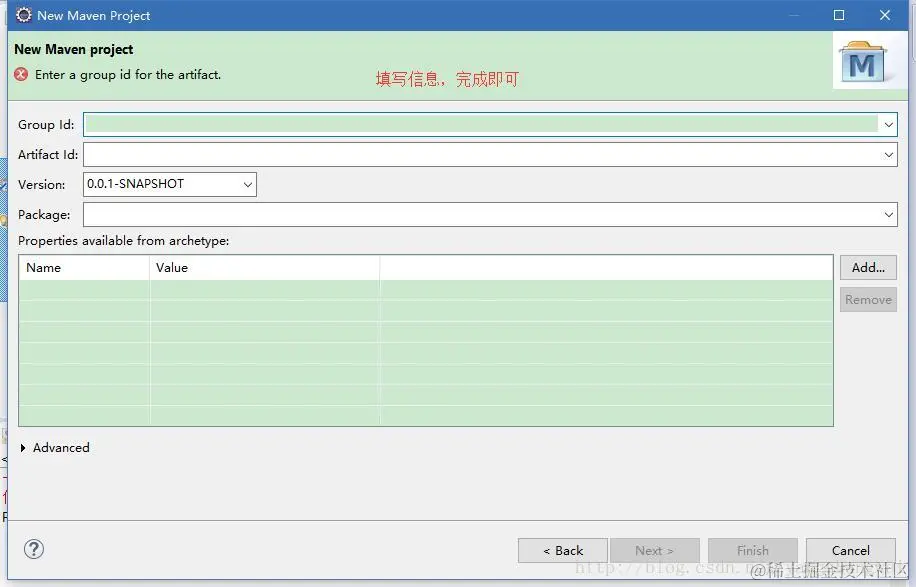Viewport: 916px width, 587px height.
Task: Click the Add... button
Action: 868,268
